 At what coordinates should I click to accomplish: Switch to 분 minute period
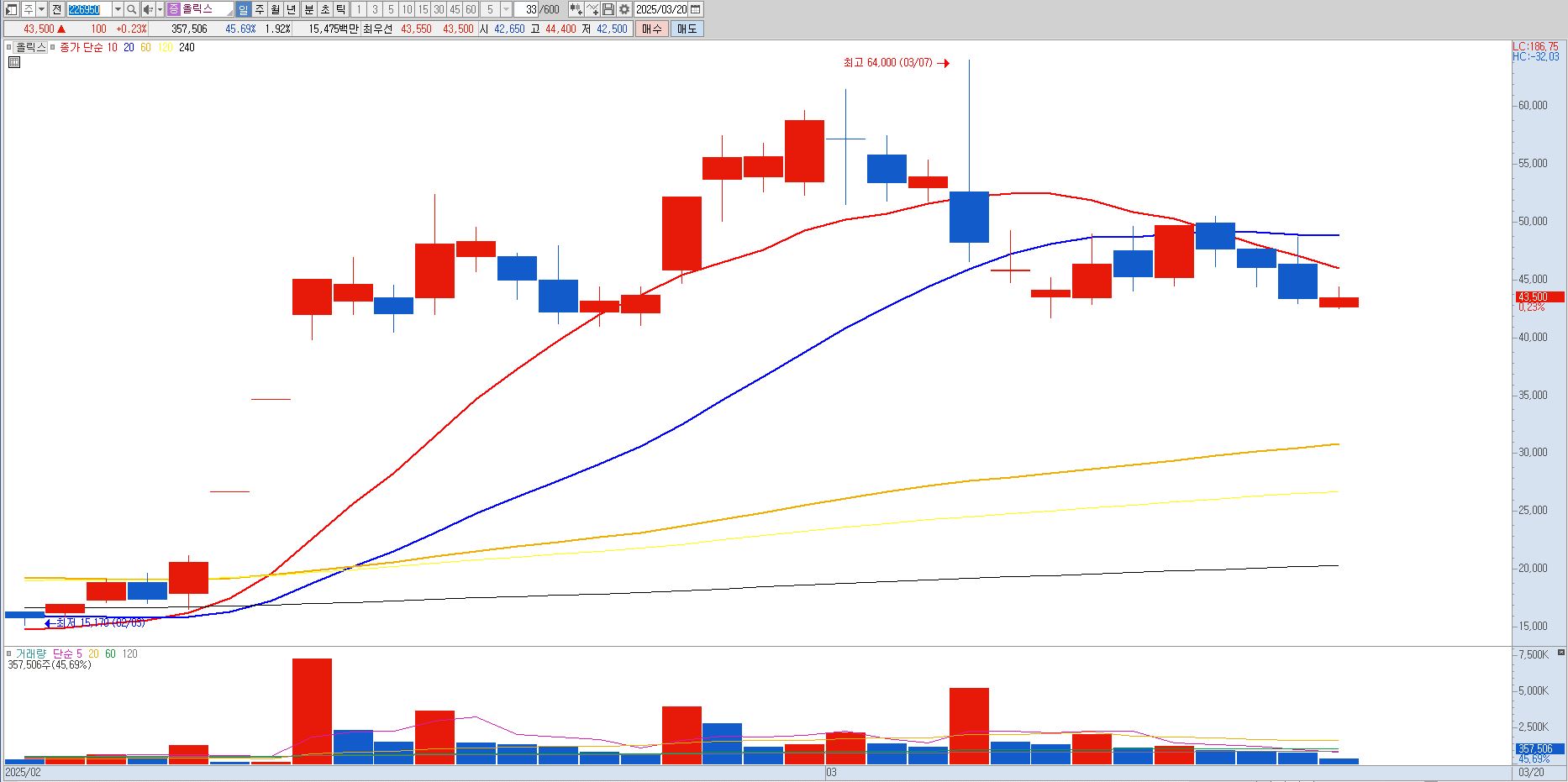(308, 9)
